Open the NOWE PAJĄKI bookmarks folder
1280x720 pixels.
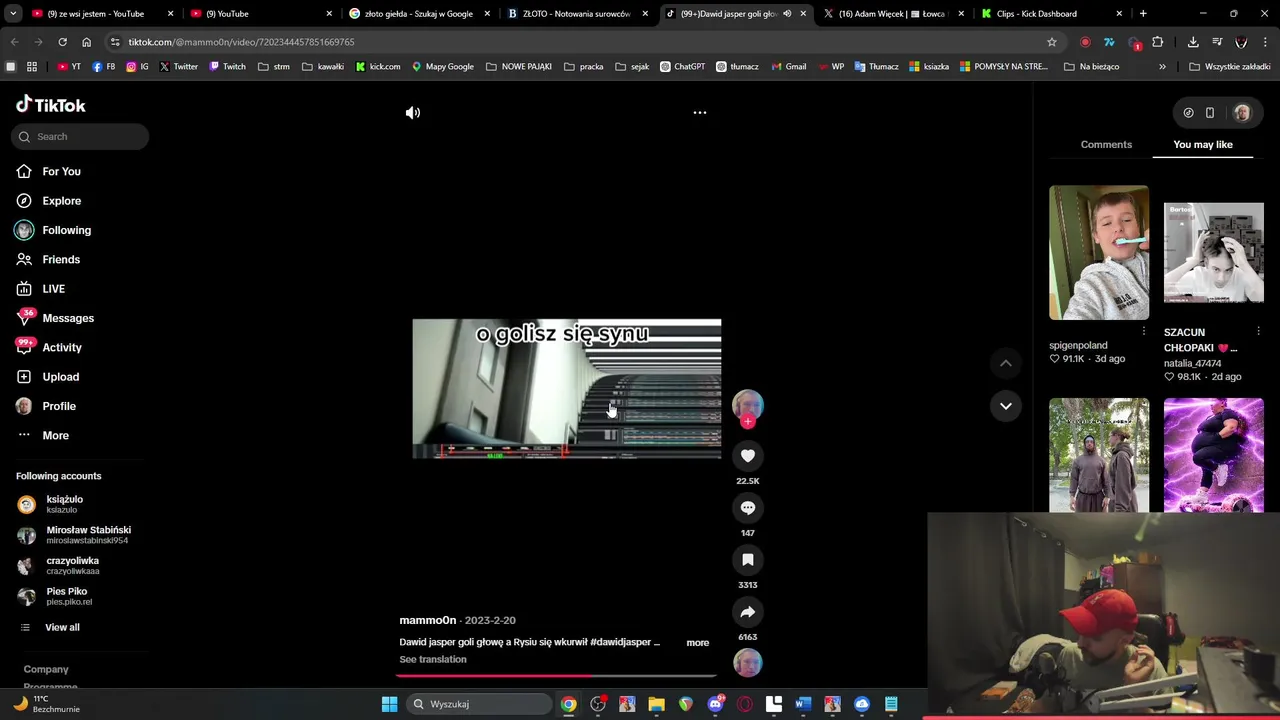(x=518, y=67)
